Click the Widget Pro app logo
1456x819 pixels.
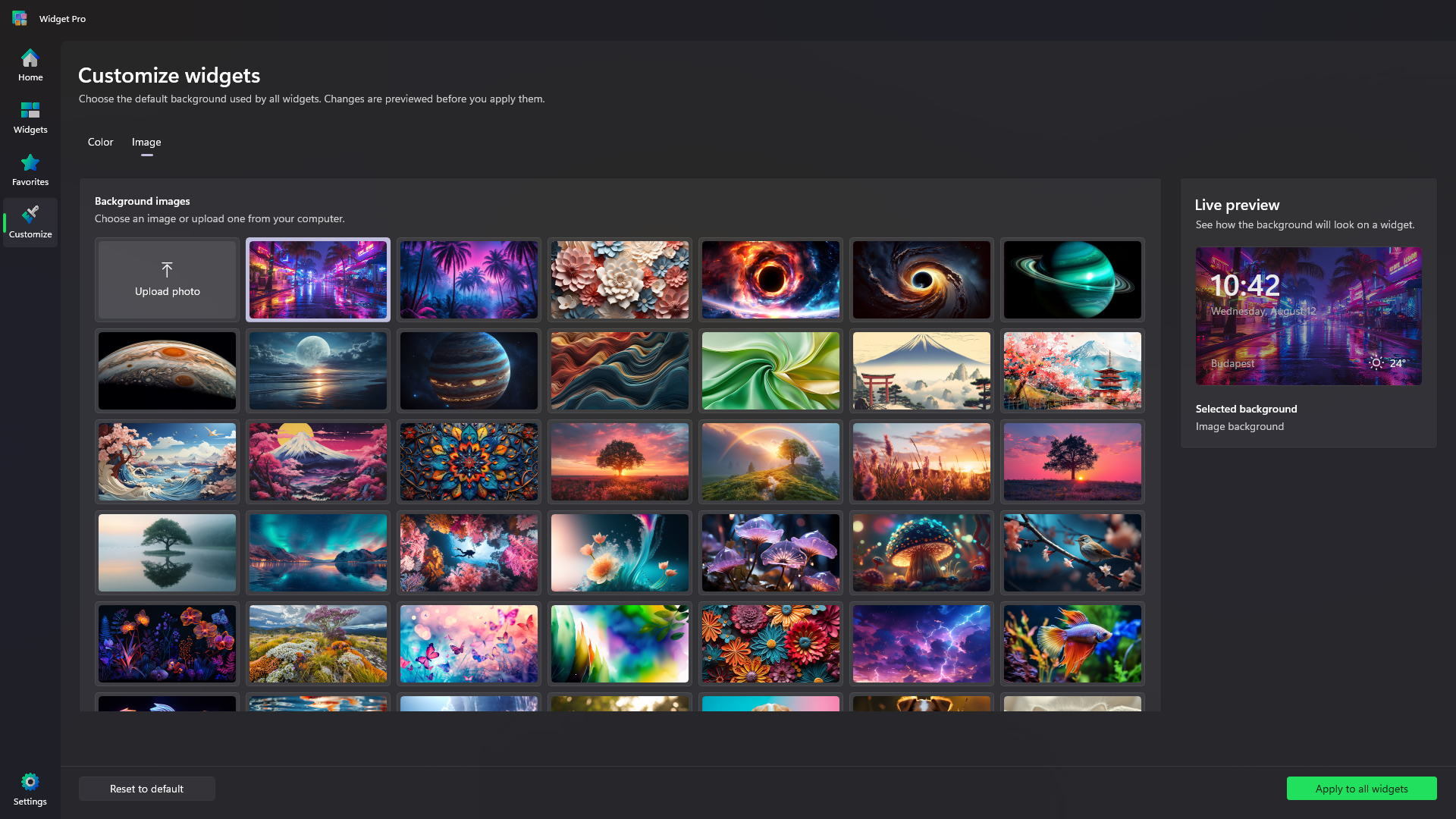point(20,18)
